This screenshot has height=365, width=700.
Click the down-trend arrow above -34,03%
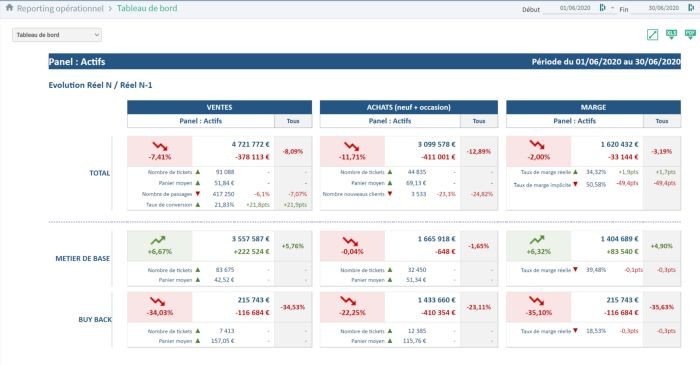[158, 301]
